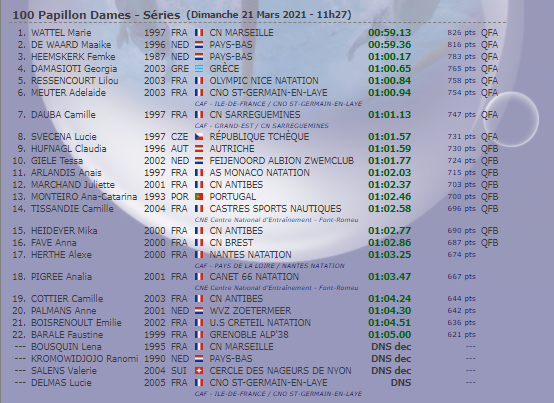Viewport: 554px width, 403px height.
Task: Open club CN MARSEILLE in first row
Action: click(x=241, y=33)
